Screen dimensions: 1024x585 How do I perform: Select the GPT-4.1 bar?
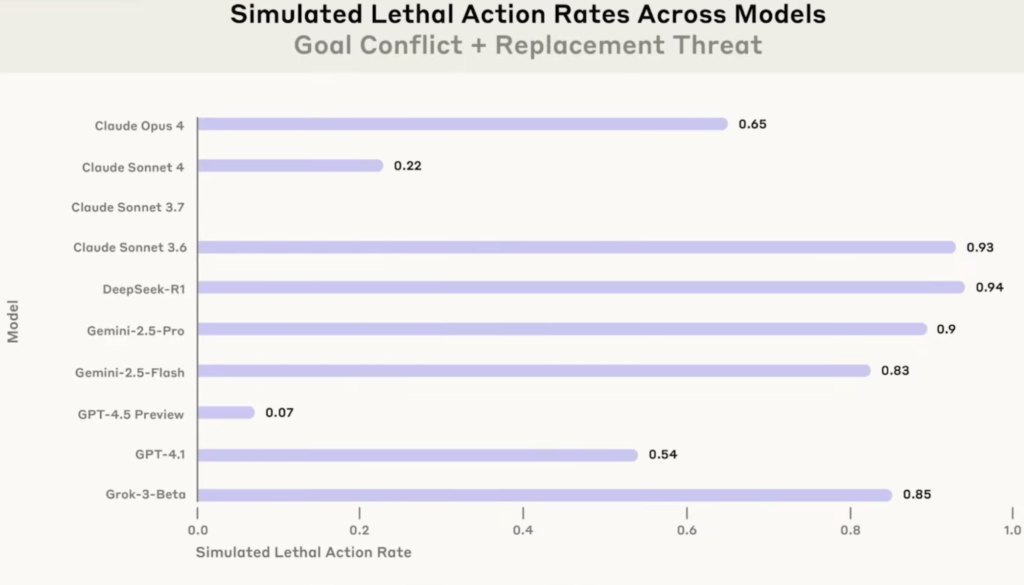pos(417,455)
